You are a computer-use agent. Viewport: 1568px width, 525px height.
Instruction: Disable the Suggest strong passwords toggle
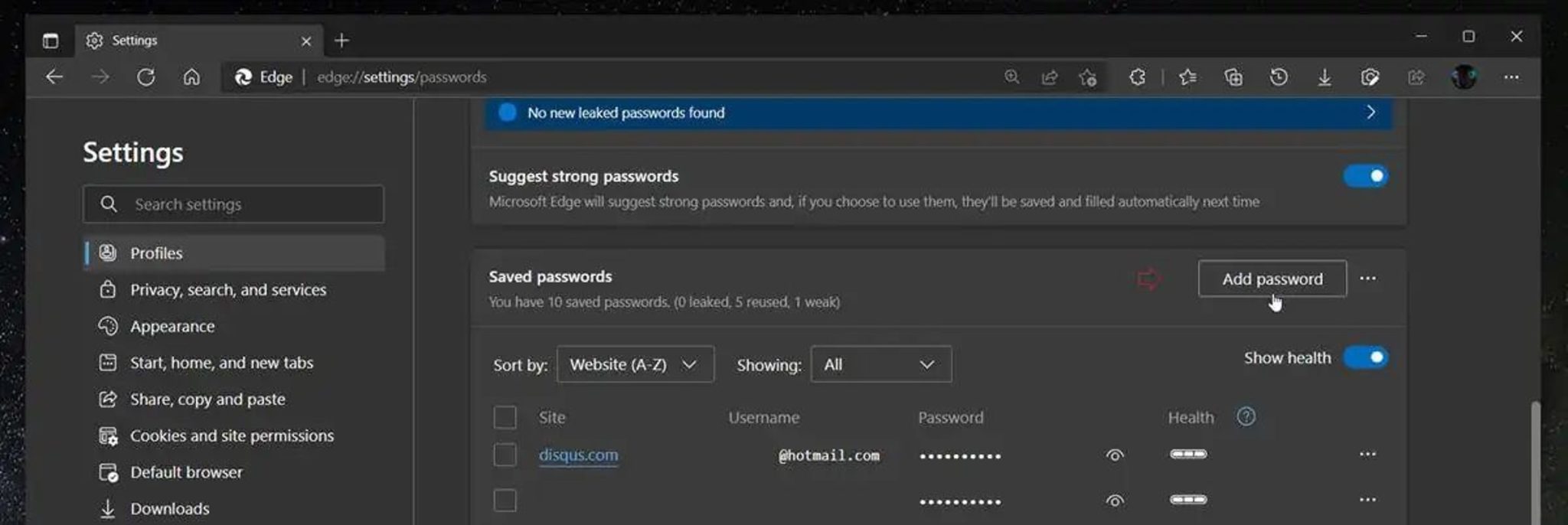(x=1367, y=175)
